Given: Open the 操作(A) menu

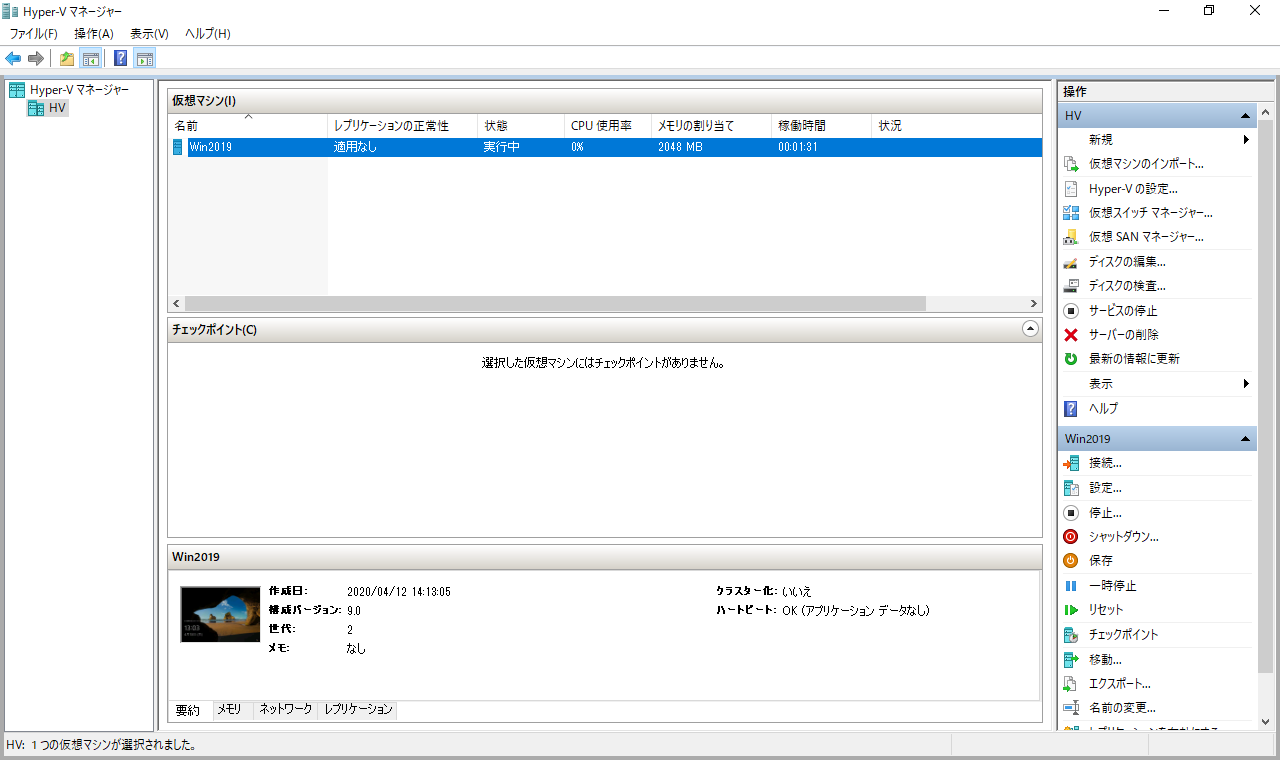Looking at the screenshot, I should (x=94, y=34).
